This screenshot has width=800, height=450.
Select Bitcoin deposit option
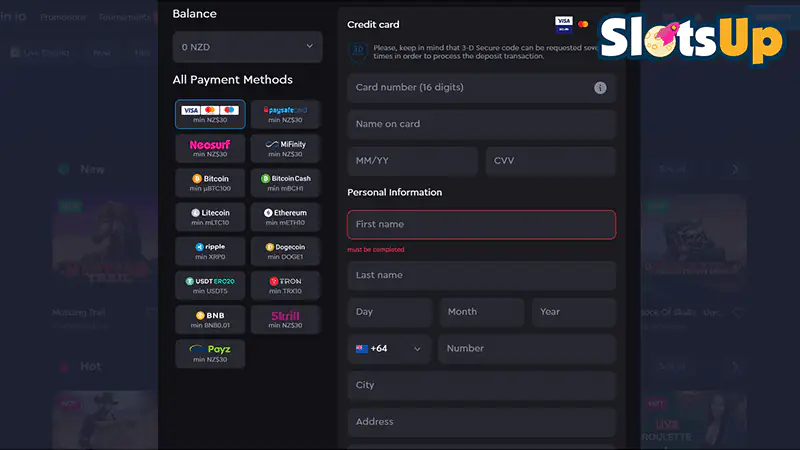(210, 182)
